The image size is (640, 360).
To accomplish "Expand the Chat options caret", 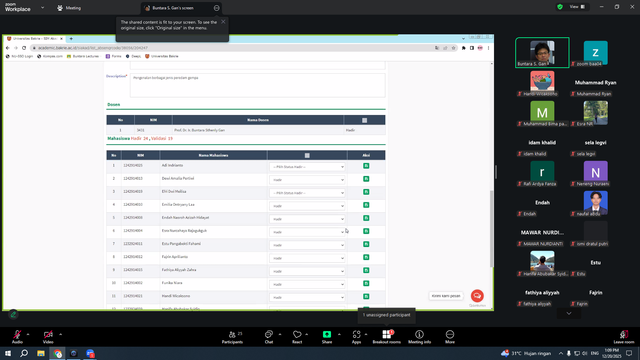I will [x=280, y=334].
